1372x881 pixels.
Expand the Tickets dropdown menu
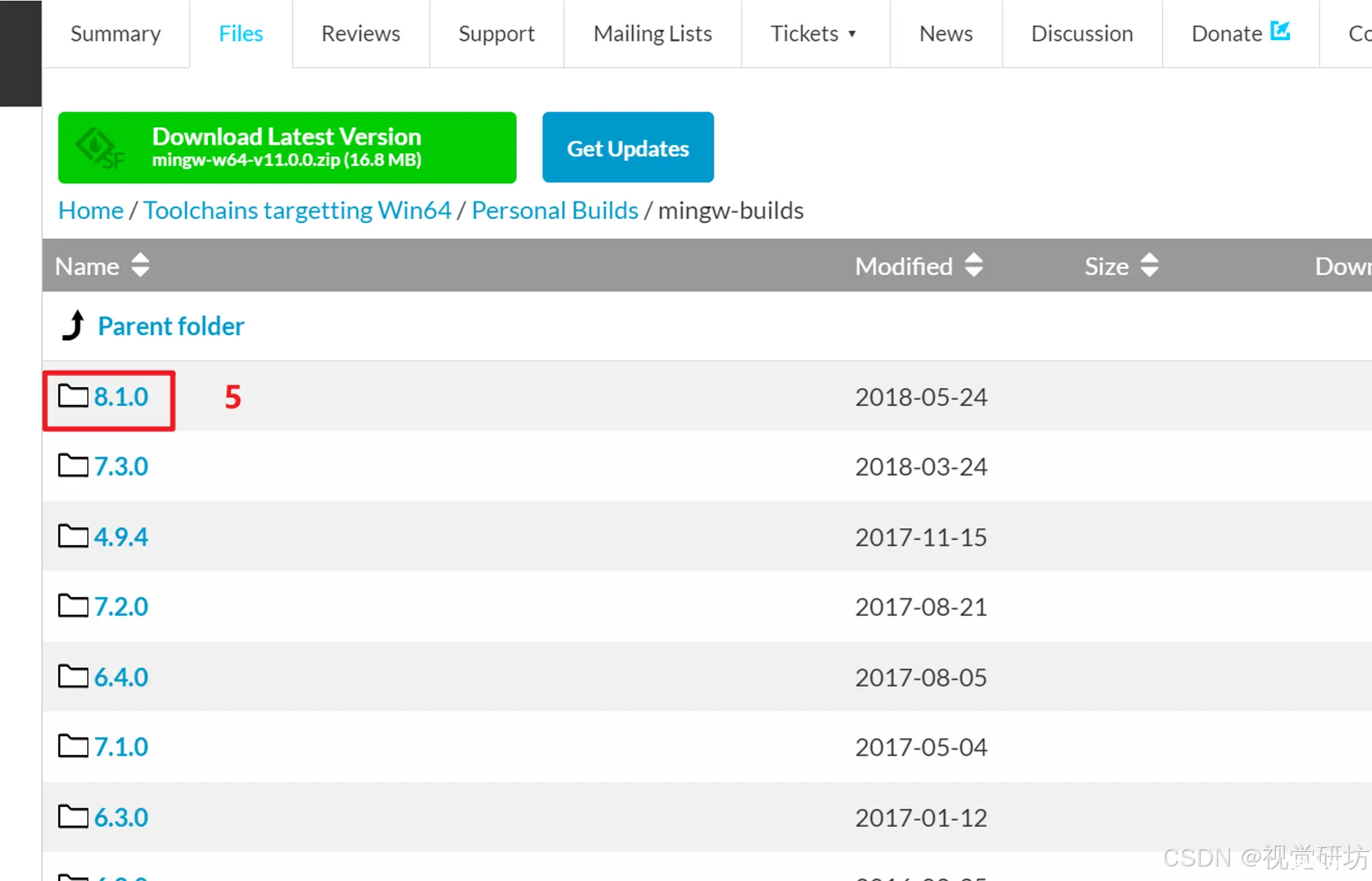tap(814, 33)
